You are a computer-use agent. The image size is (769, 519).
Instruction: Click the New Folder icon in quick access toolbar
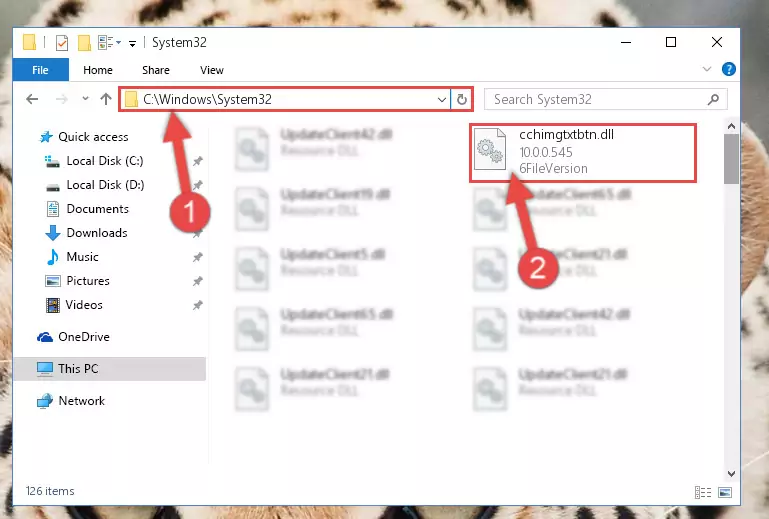tap(84, 43)
